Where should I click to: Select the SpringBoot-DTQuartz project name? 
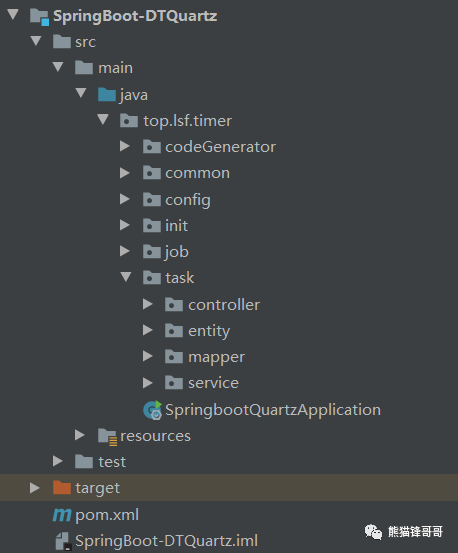point(135,16)
